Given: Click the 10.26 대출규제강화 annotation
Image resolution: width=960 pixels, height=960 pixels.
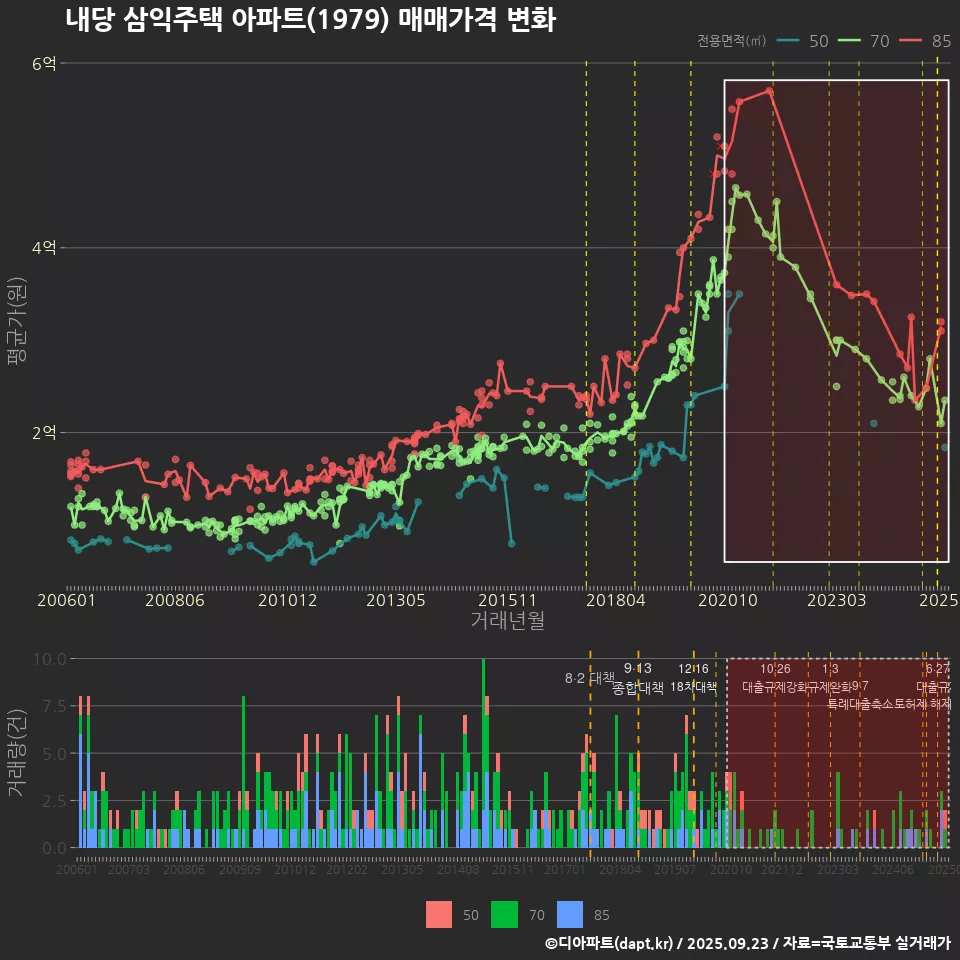Looking at the screenshot, I should (775, 678).
